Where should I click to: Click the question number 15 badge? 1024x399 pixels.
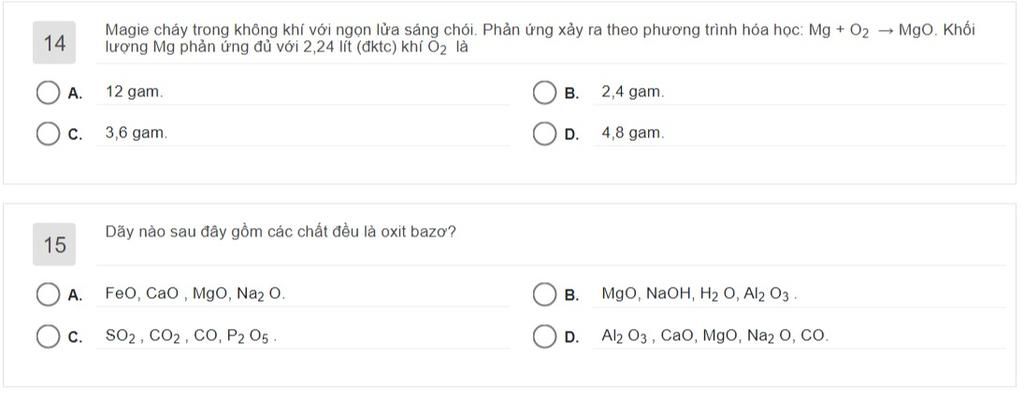pyautogui.click(x=54, y=245)
